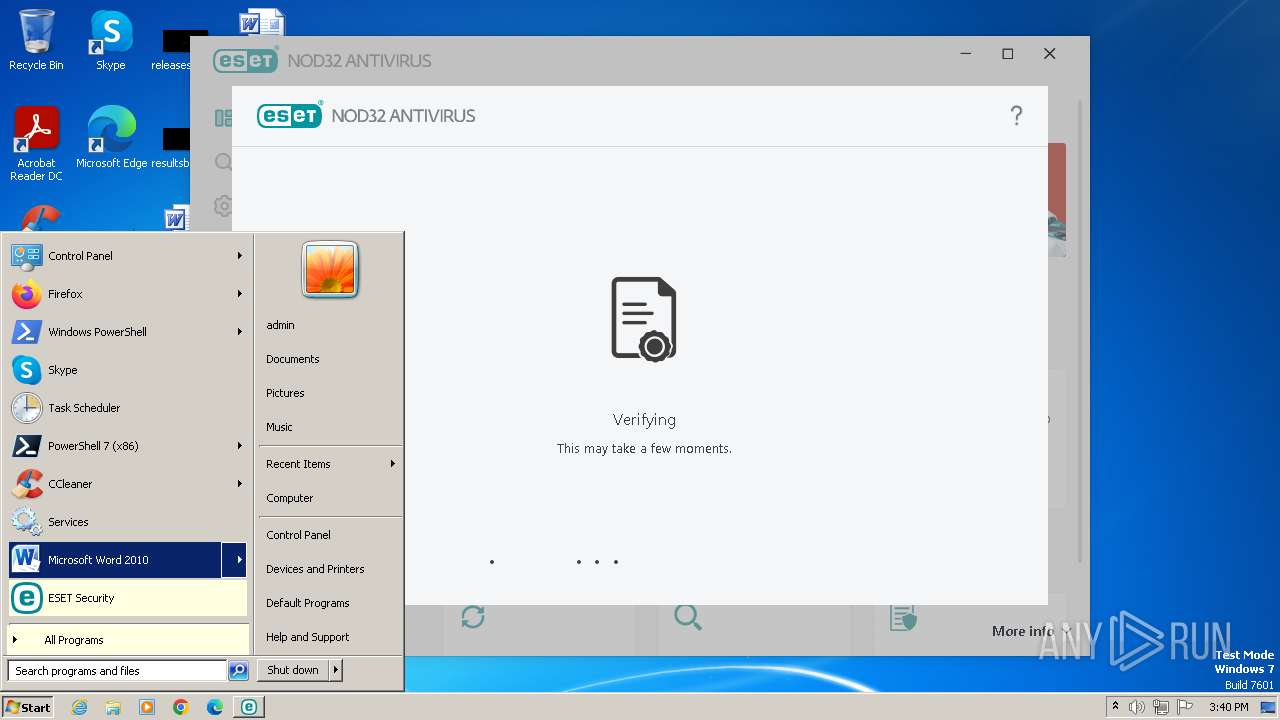Open Recycle Bin desktop icon

coord(36,40)
